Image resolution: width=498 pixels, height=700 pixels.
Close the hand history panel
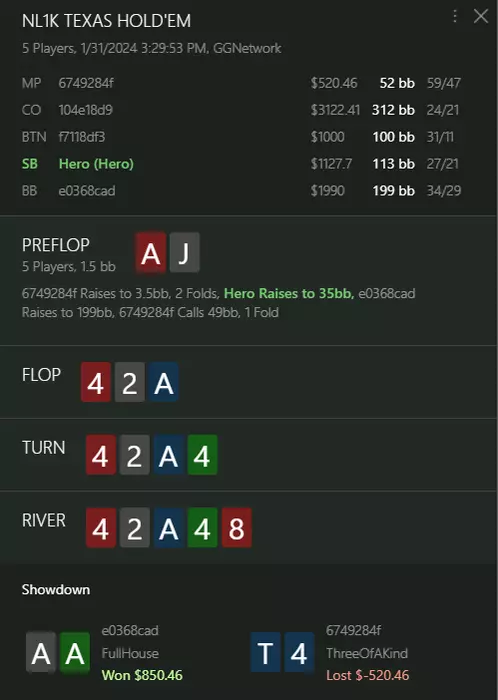coord(481,17)
